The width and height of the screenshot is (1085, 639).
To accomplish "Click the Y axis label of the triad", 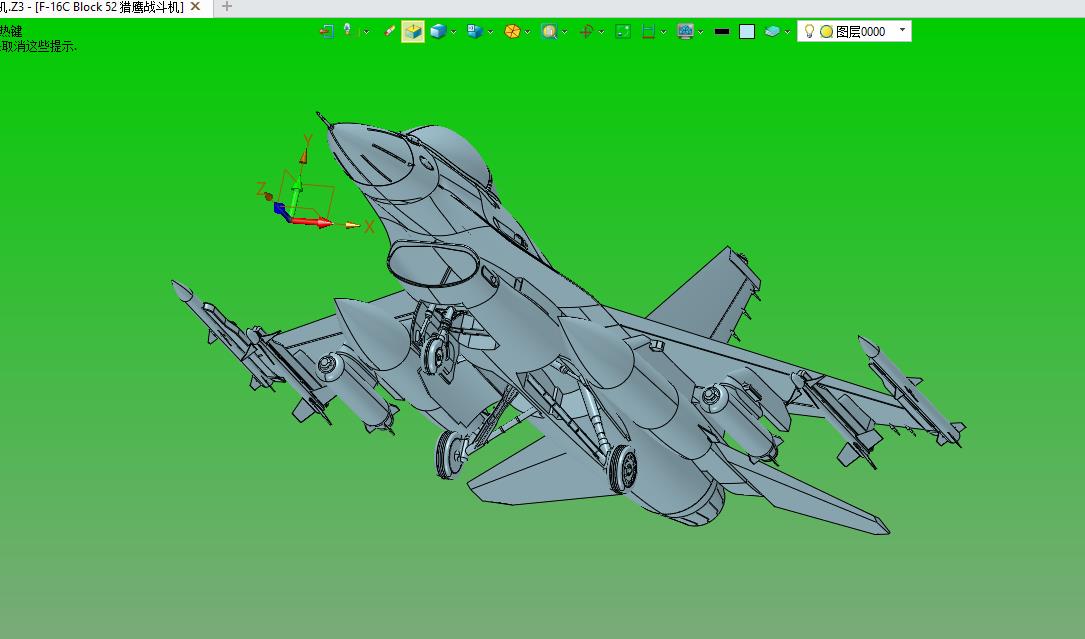I will point(308,141).
